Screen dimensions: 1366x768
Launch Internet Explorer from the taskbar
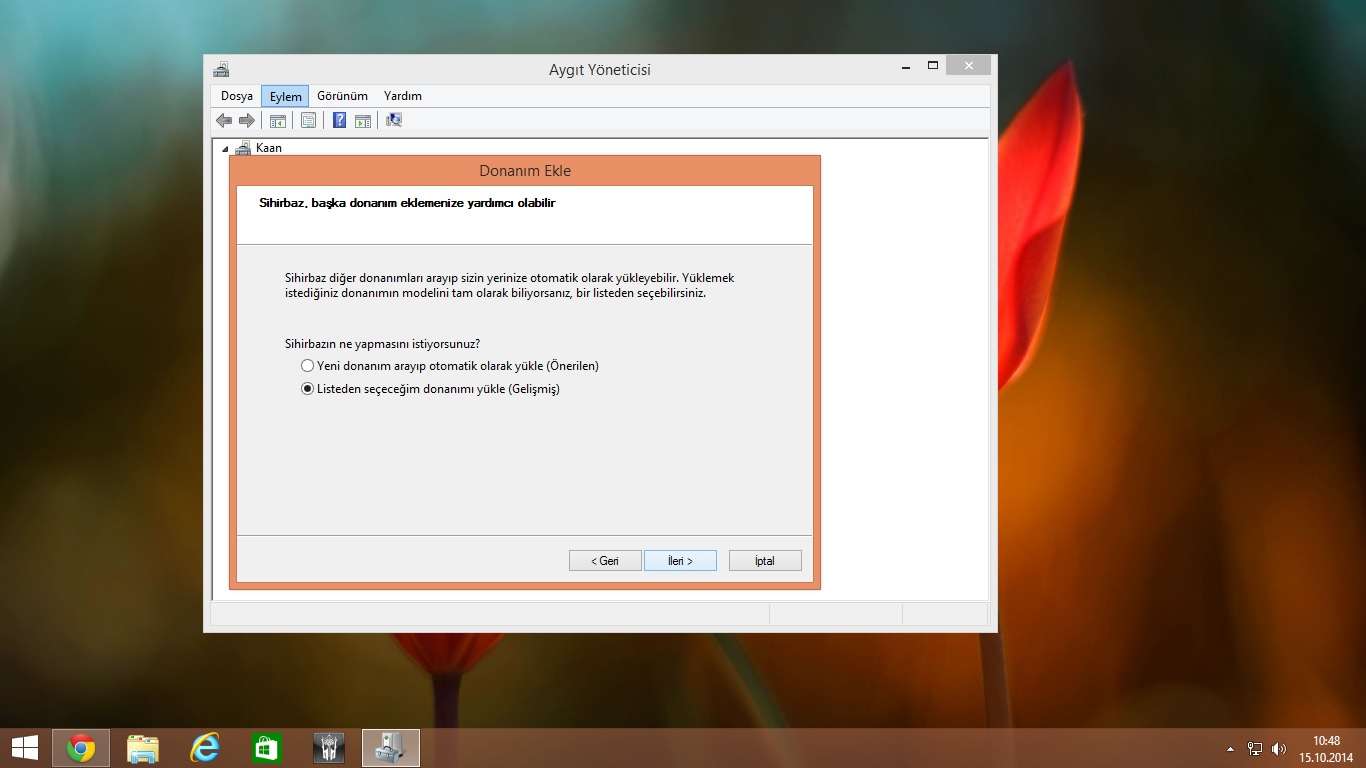point(205,748)
